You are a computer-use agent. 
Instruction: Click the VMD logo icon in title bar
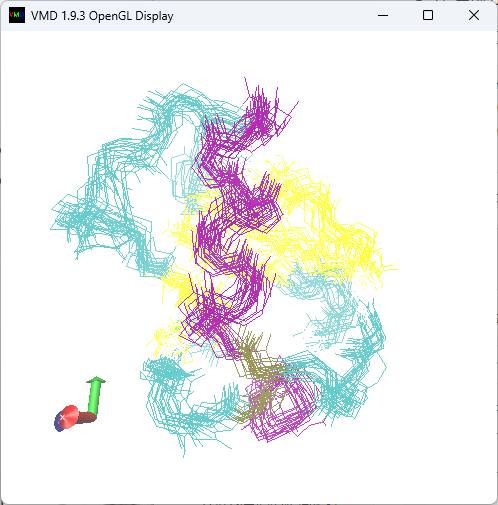17,15
